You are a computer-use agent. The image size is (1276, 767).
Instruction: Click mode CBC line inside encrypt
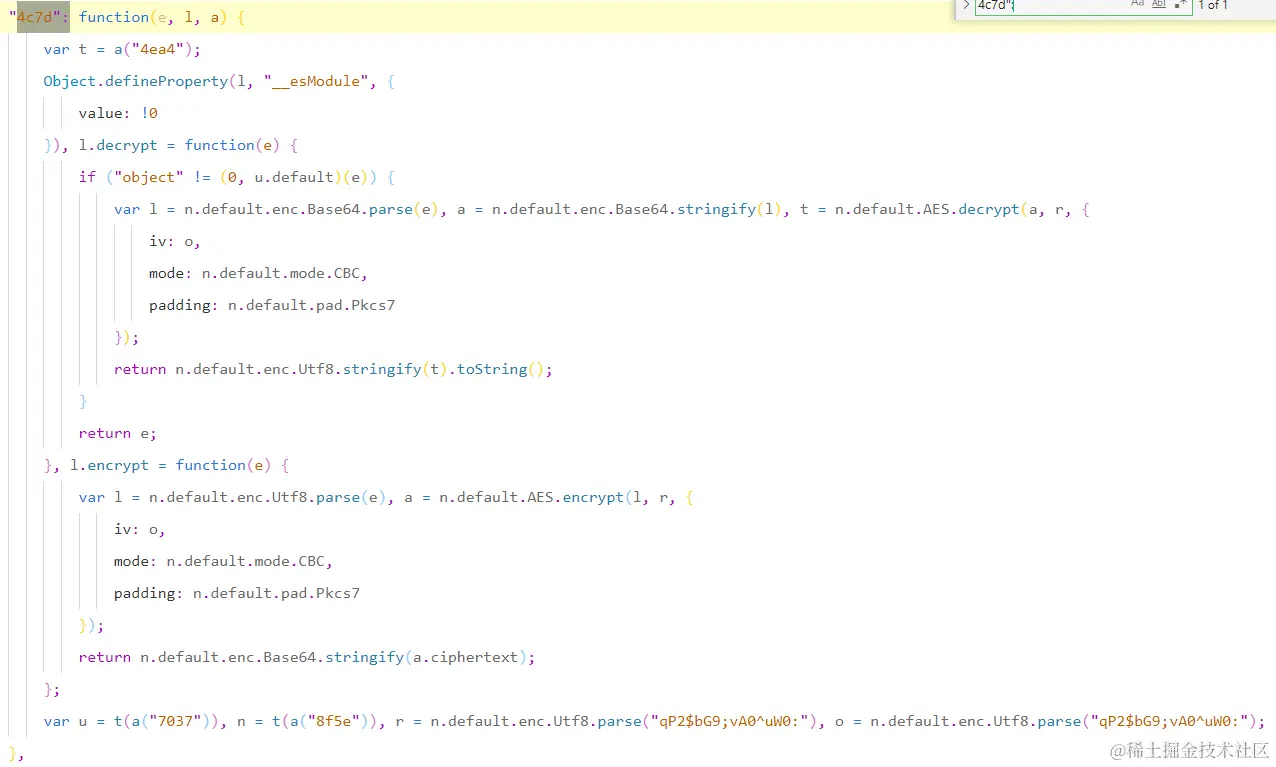(x=224, y=561)
